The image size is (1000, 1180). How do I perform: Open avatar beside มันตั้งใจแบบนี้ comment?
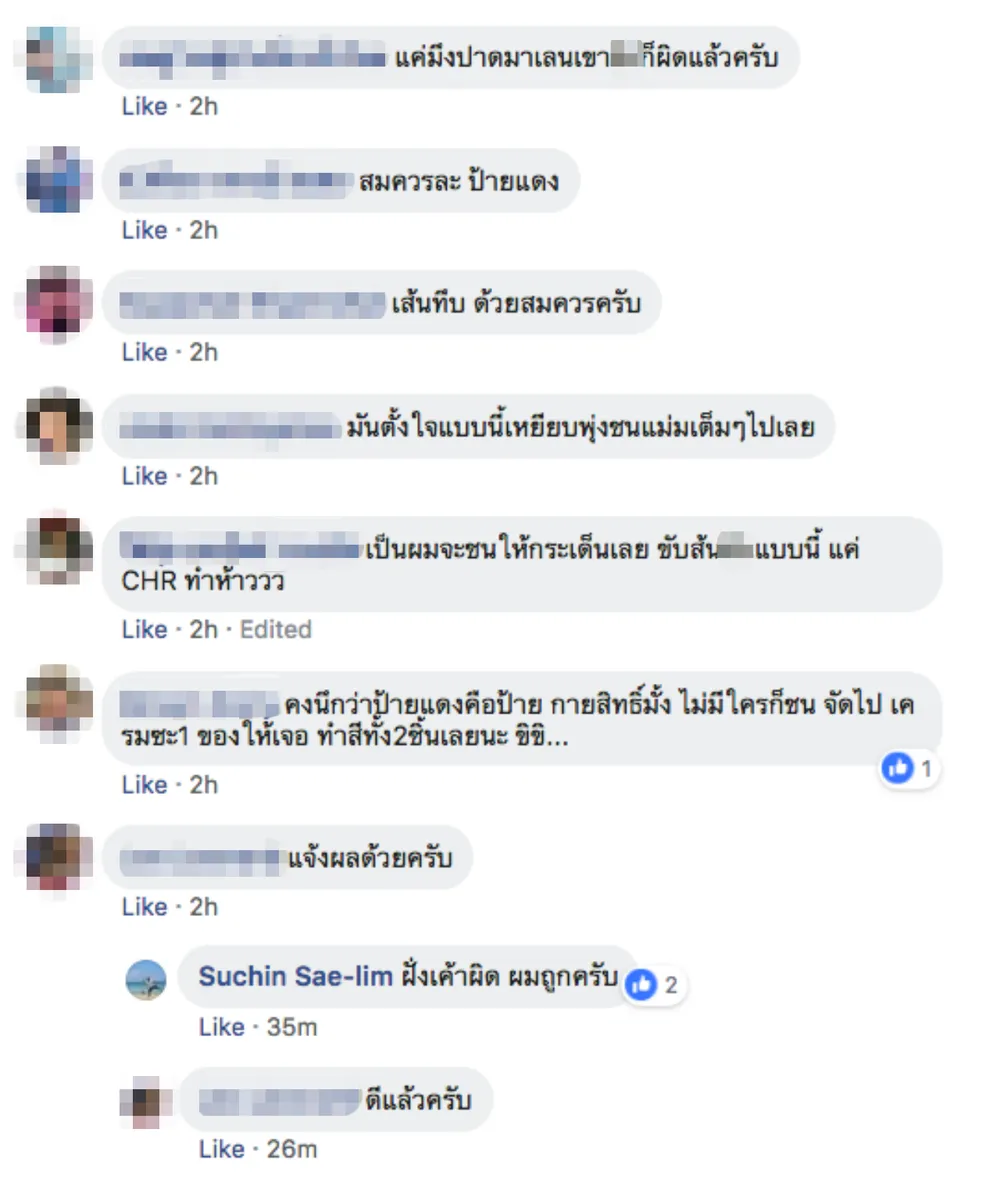(54, 426)
